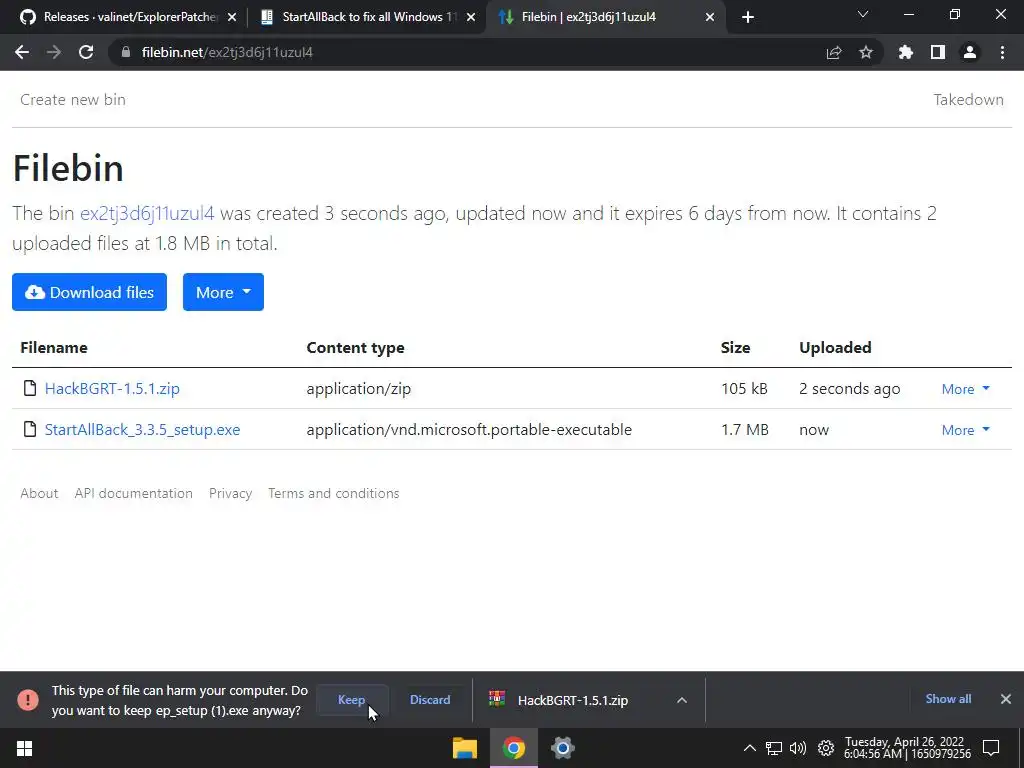This screenshot has width=1024, height=768.
Task: Open Chrome's three-dot menu
Action: click(1002, 52)
